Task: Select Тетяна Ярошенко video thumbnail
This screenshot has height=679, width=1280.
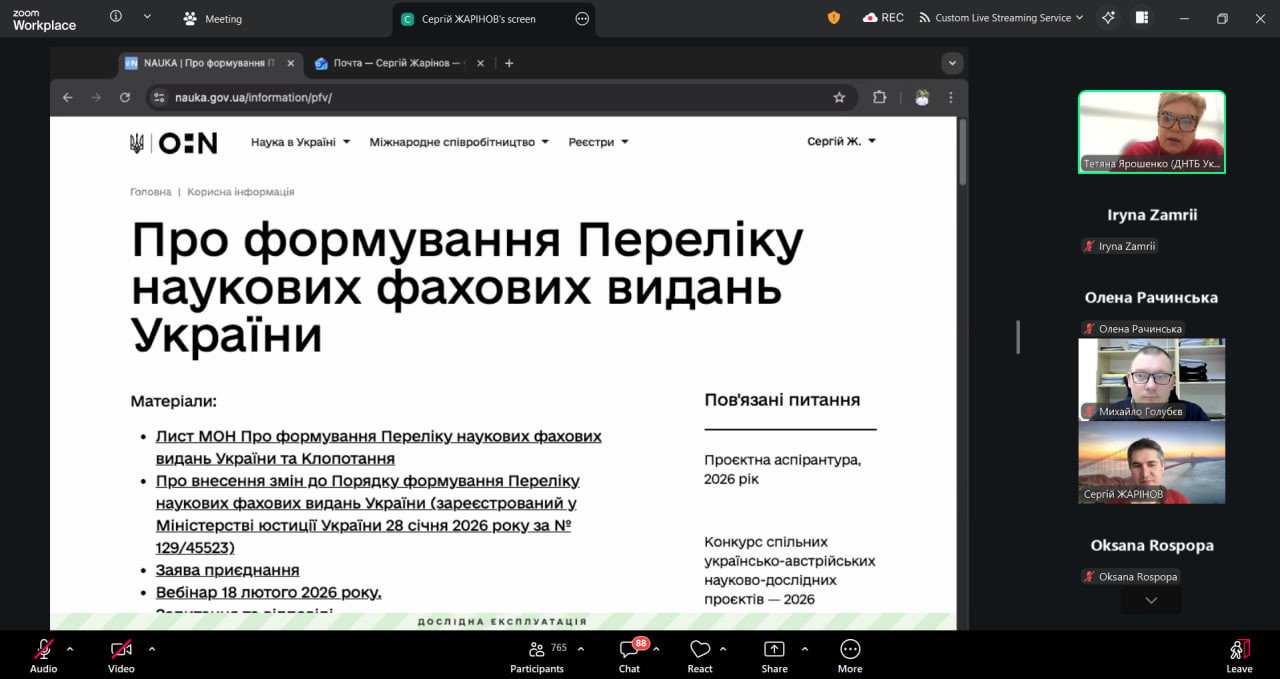Action: 1151,131
